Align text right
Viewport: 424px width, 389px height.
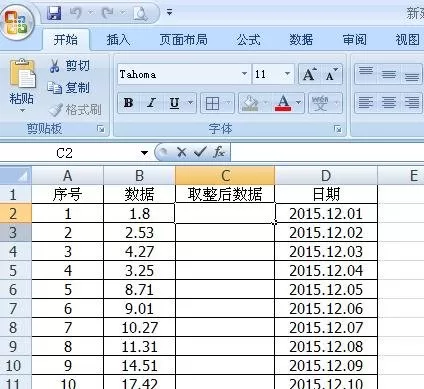pyautogui.click(x=412, y=103)
